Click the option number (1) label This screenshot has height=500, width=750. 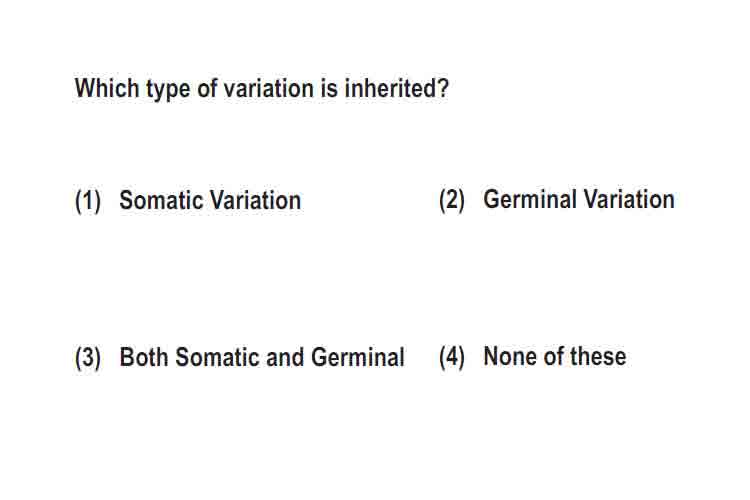[88, 201]
